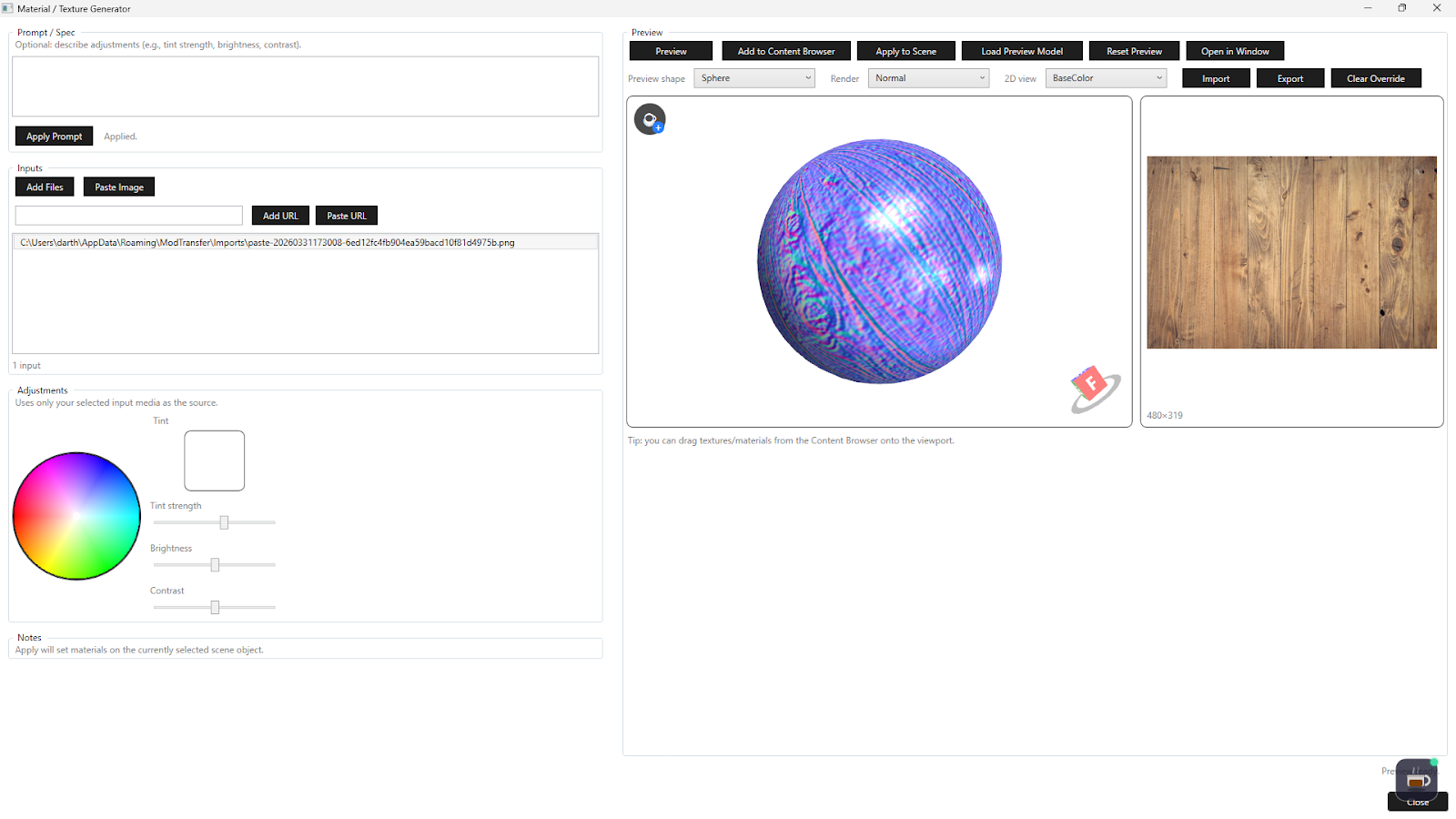Click the wood texture preview thumbnail

pos(1291,252)
